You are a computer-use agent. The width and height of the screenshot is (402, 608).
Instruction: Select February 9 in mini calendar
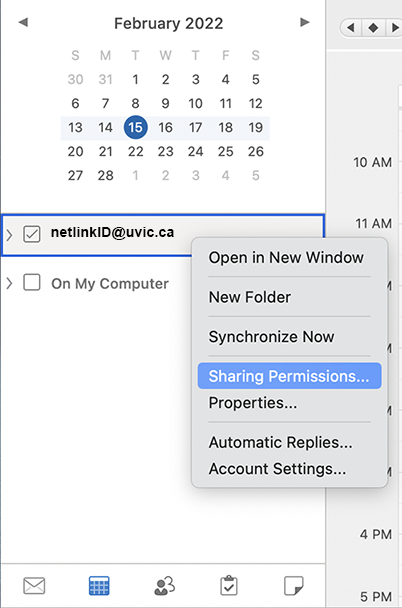click(x=166, y=104)
